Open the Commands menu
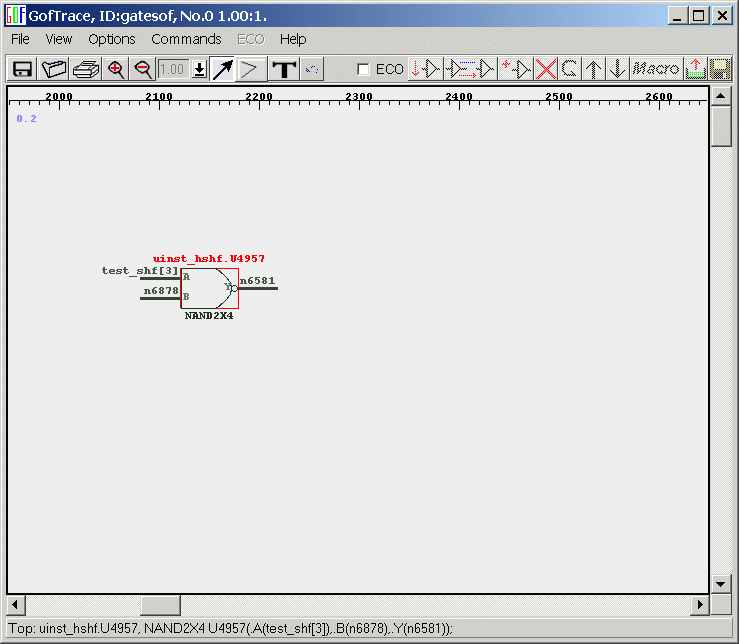This screenshot has width=739, height=644. click(186, 39)
